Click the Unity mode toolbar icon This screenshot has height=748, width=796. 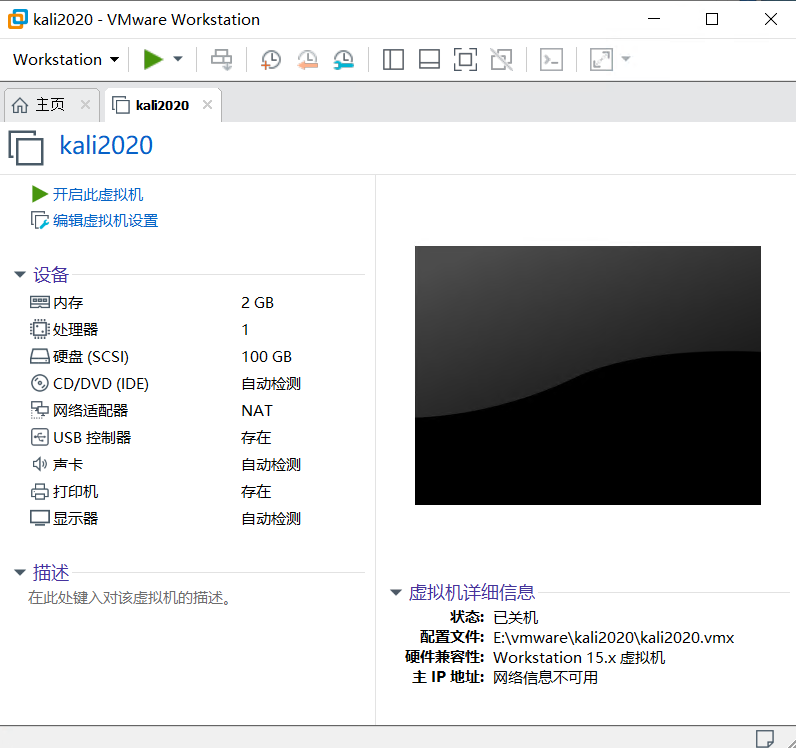[x=502, y=59]
